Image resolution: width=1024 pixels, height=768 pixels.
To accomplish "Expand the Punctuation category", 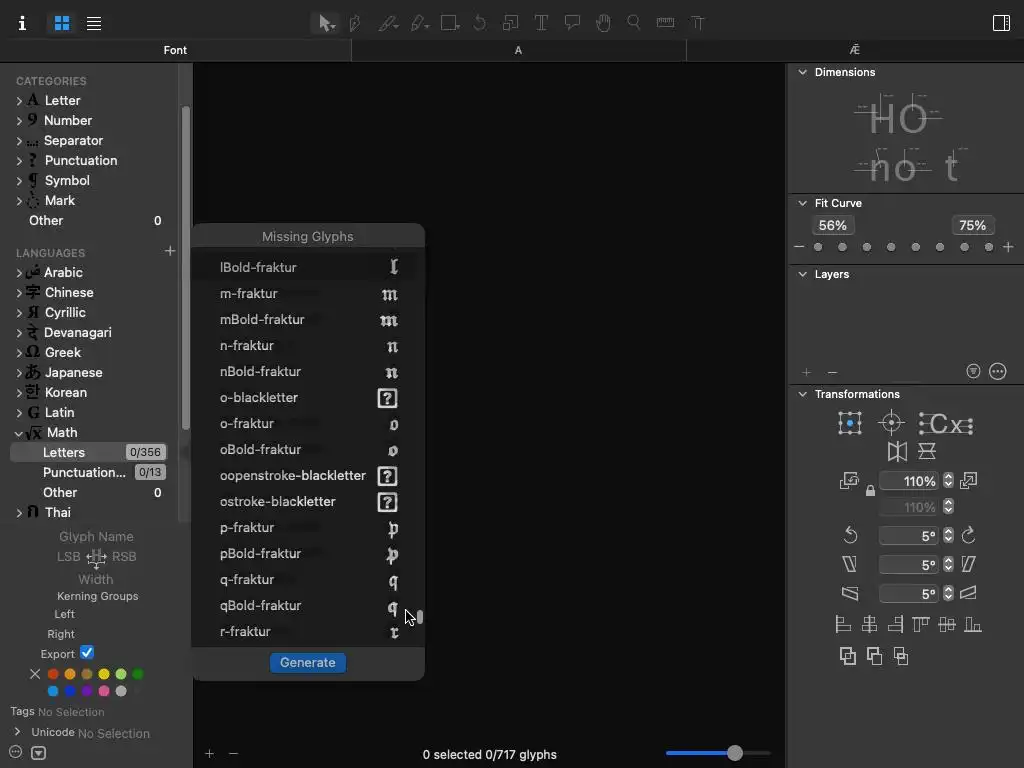I will pos(19,161).
